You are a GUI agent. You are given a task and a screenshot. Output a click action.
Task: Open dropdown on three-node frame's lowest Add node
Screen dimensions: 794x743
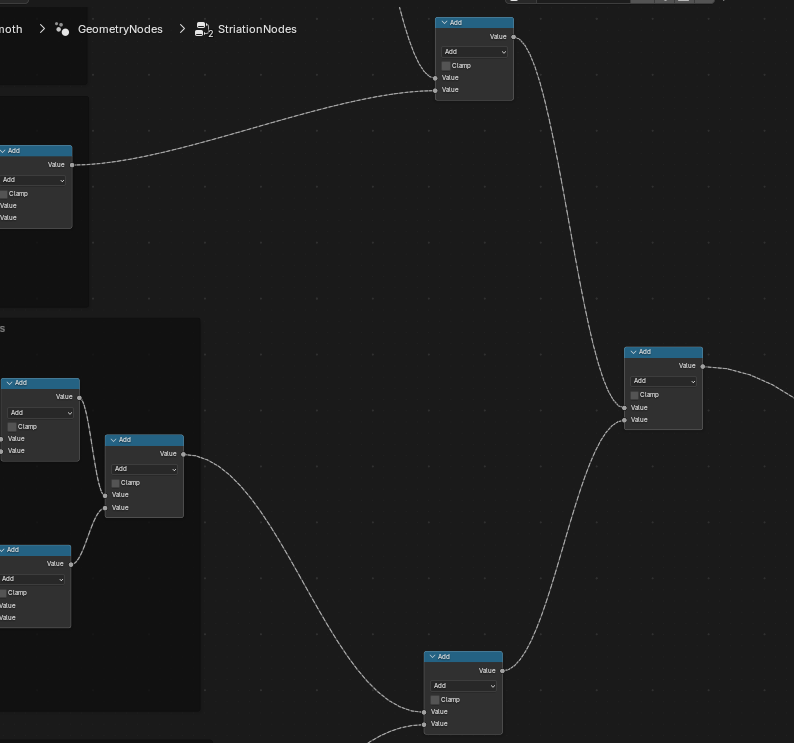[32, 579]
